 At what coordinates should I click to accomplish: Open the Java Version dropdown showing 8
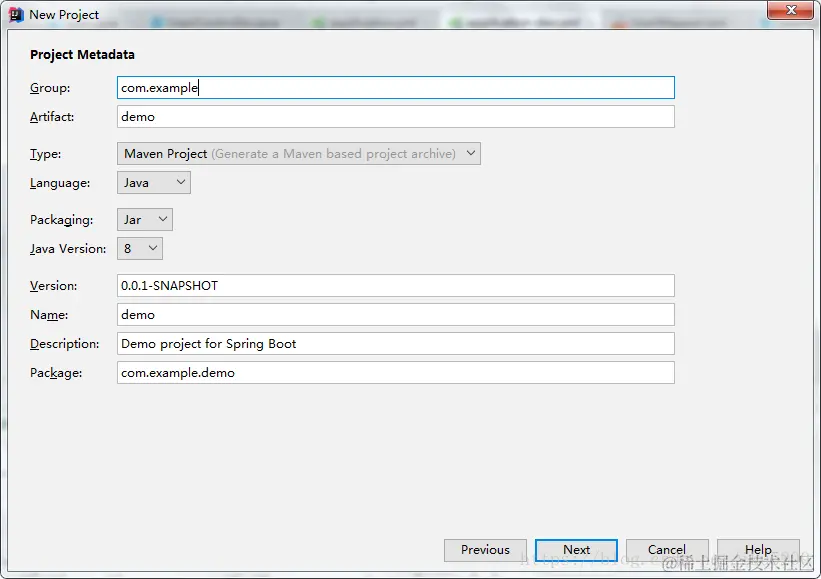(140, 249)
